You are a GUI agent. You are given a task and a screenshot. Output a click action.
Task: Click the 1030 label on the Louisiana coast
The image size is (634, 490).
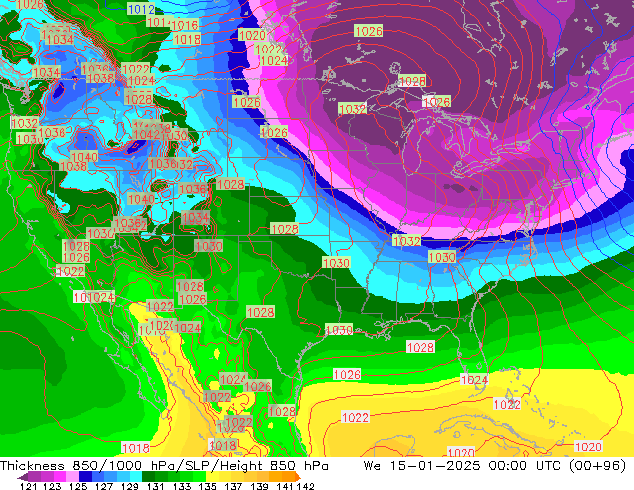pyautogui.click(x=339, y=329)
